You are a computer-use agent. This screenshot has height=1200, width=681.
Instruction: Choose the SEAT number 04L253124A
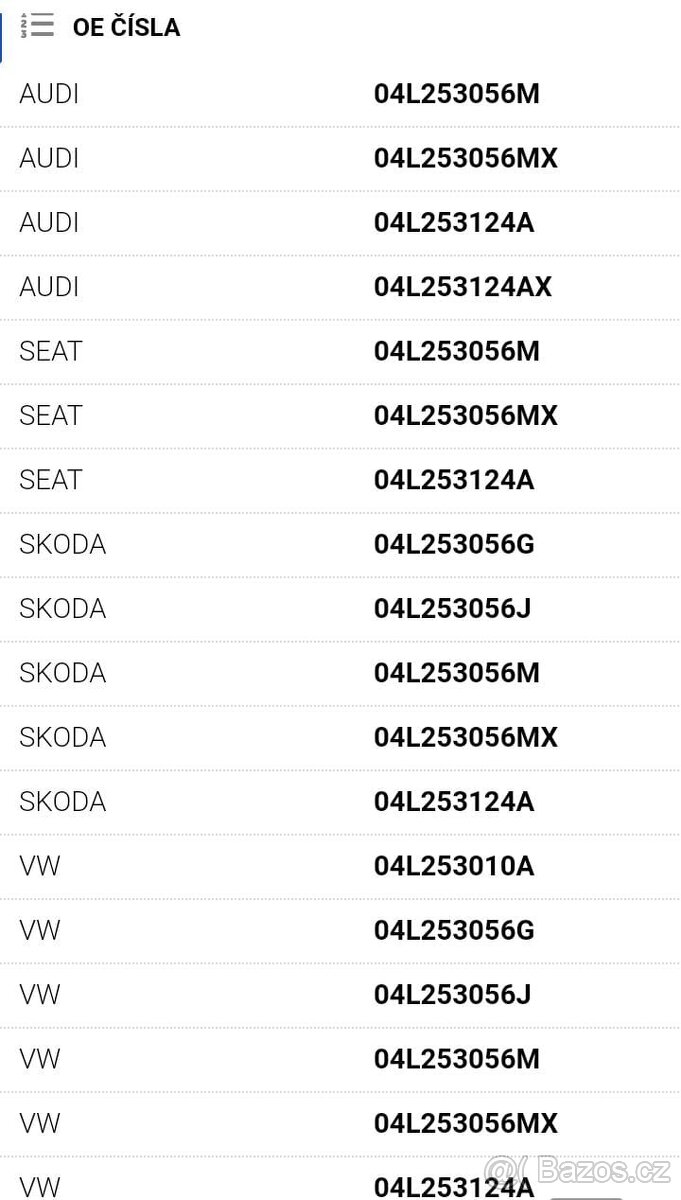click(x=454, y=480)
